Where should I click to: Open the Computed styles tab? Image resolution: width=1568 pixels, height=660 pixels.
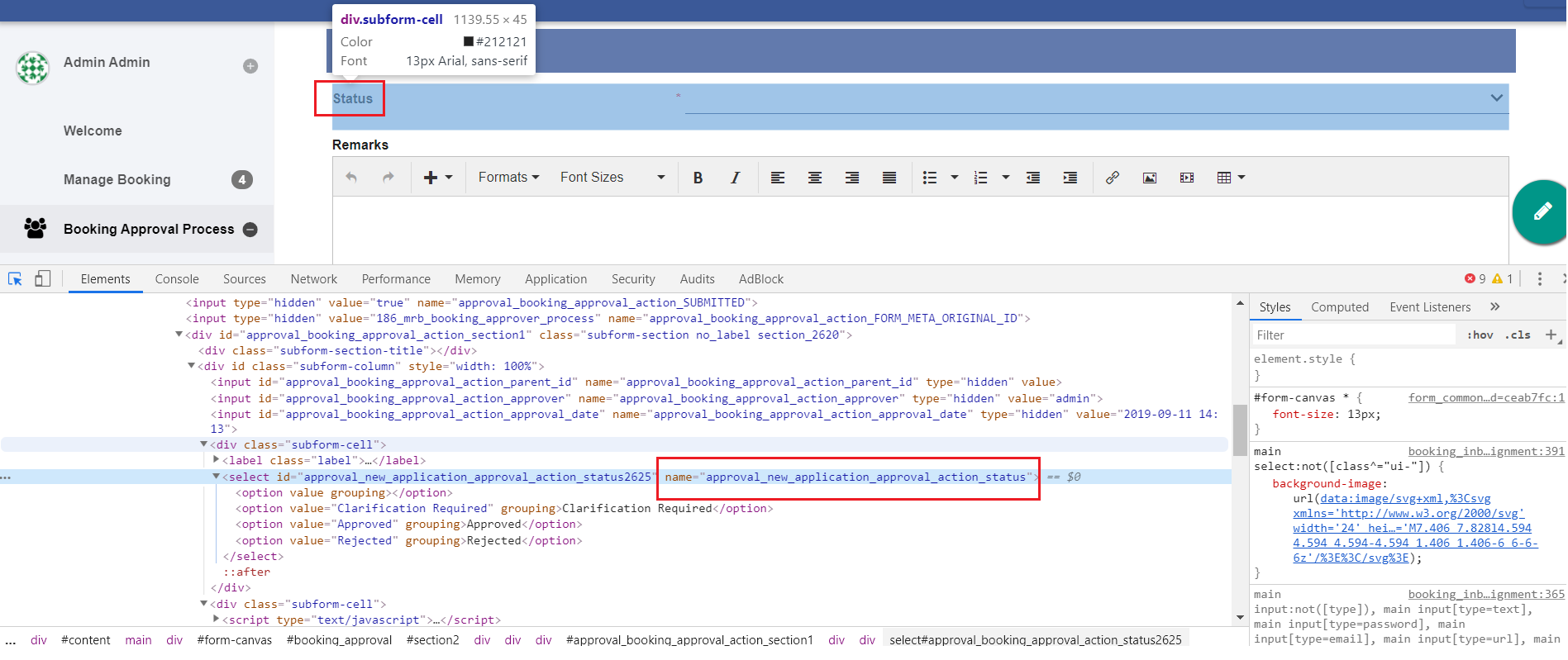click(1339, 307)
